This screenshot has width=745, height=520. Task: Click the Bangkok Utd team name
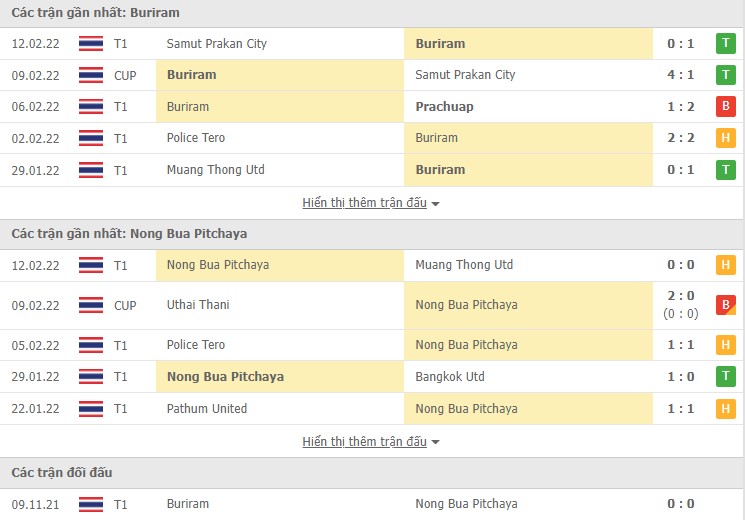coord(450,377)
